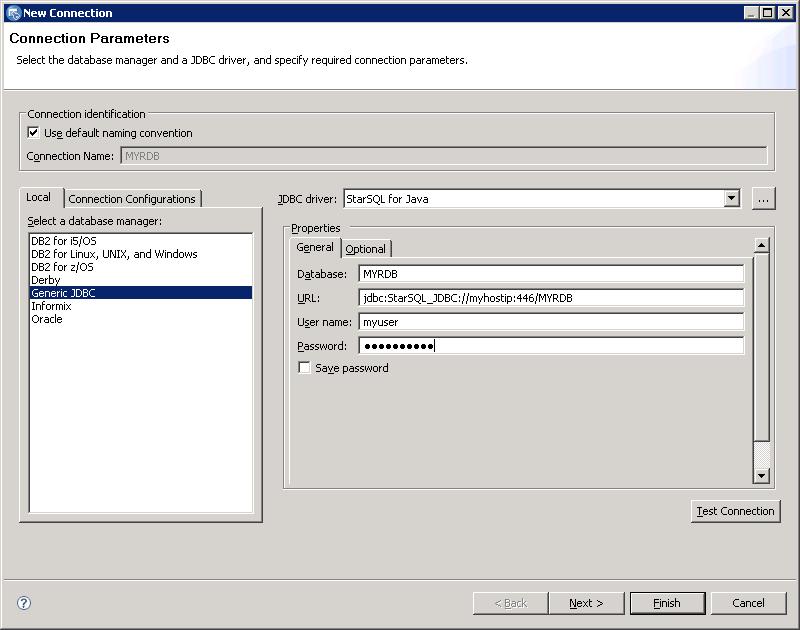Click Next to proceed

(586, 603)
